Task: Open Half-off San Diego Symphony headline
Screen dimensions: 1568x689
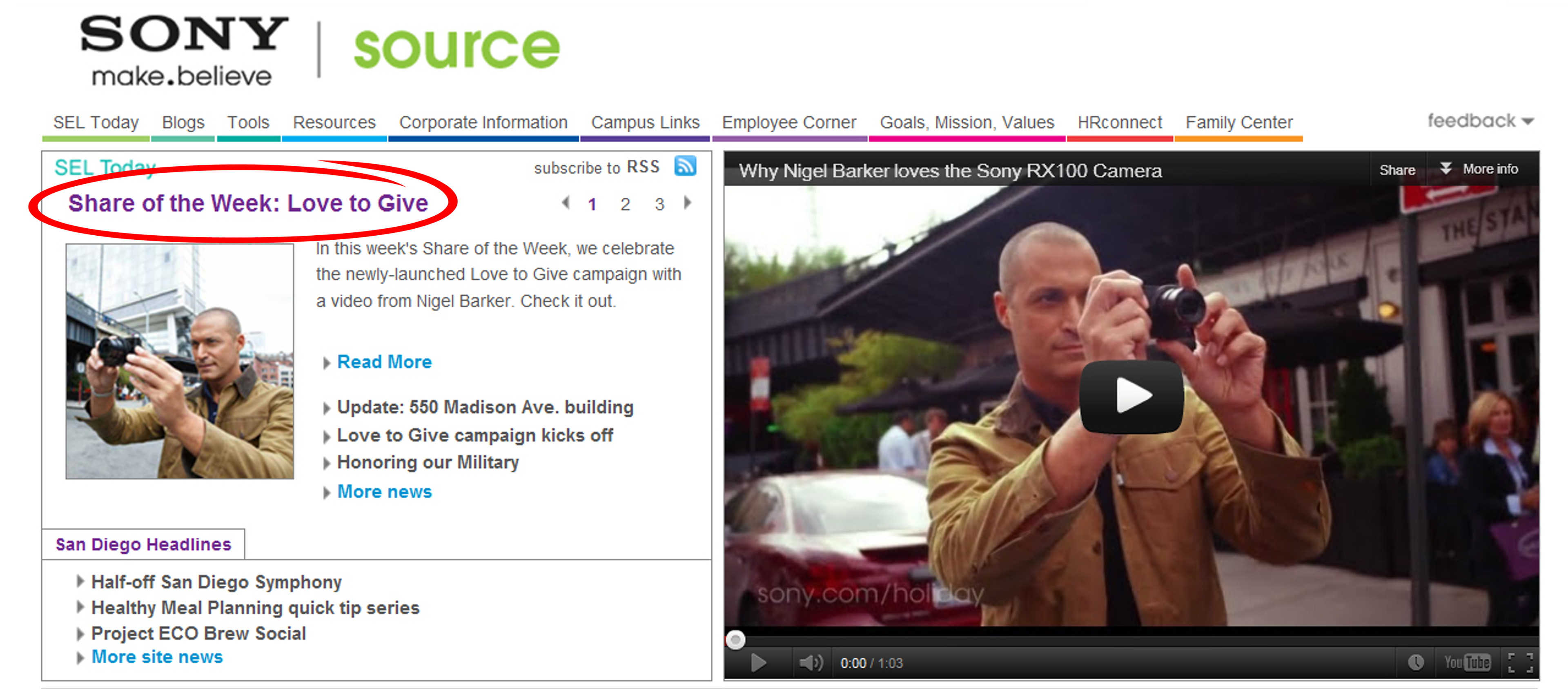Action: (x=216, y=582)
